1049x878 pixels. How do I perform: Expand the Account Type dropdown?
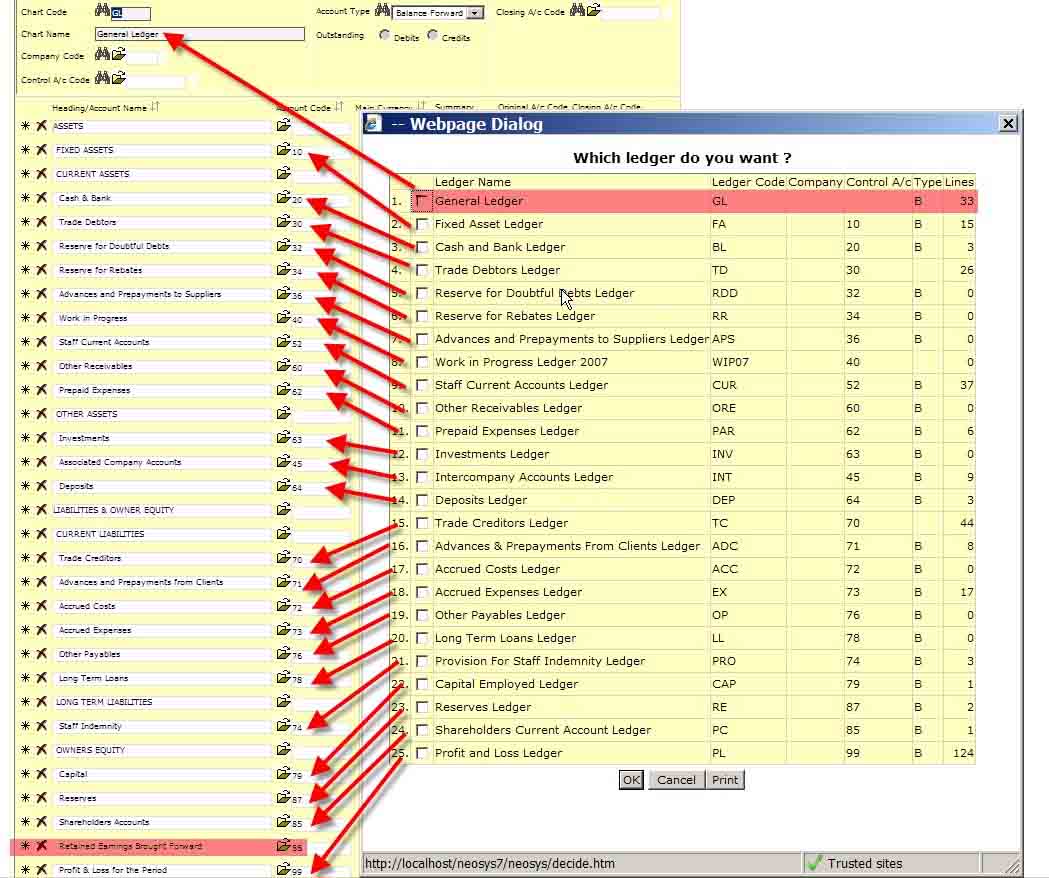[x=475, y=13]
